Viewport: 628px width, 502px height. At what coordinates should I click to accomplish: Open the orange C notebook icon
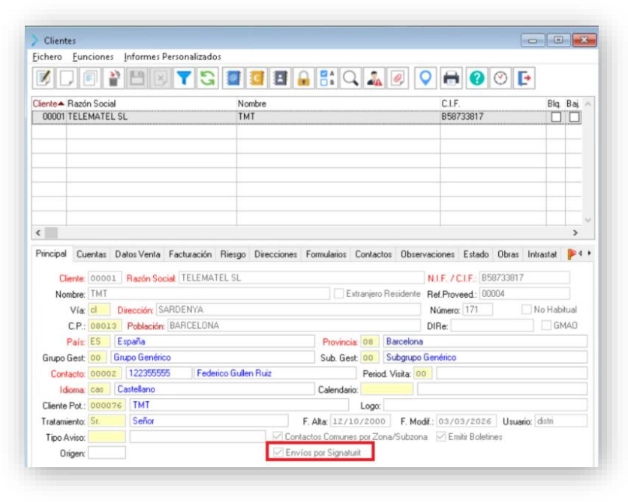click(x=257, y=78)
